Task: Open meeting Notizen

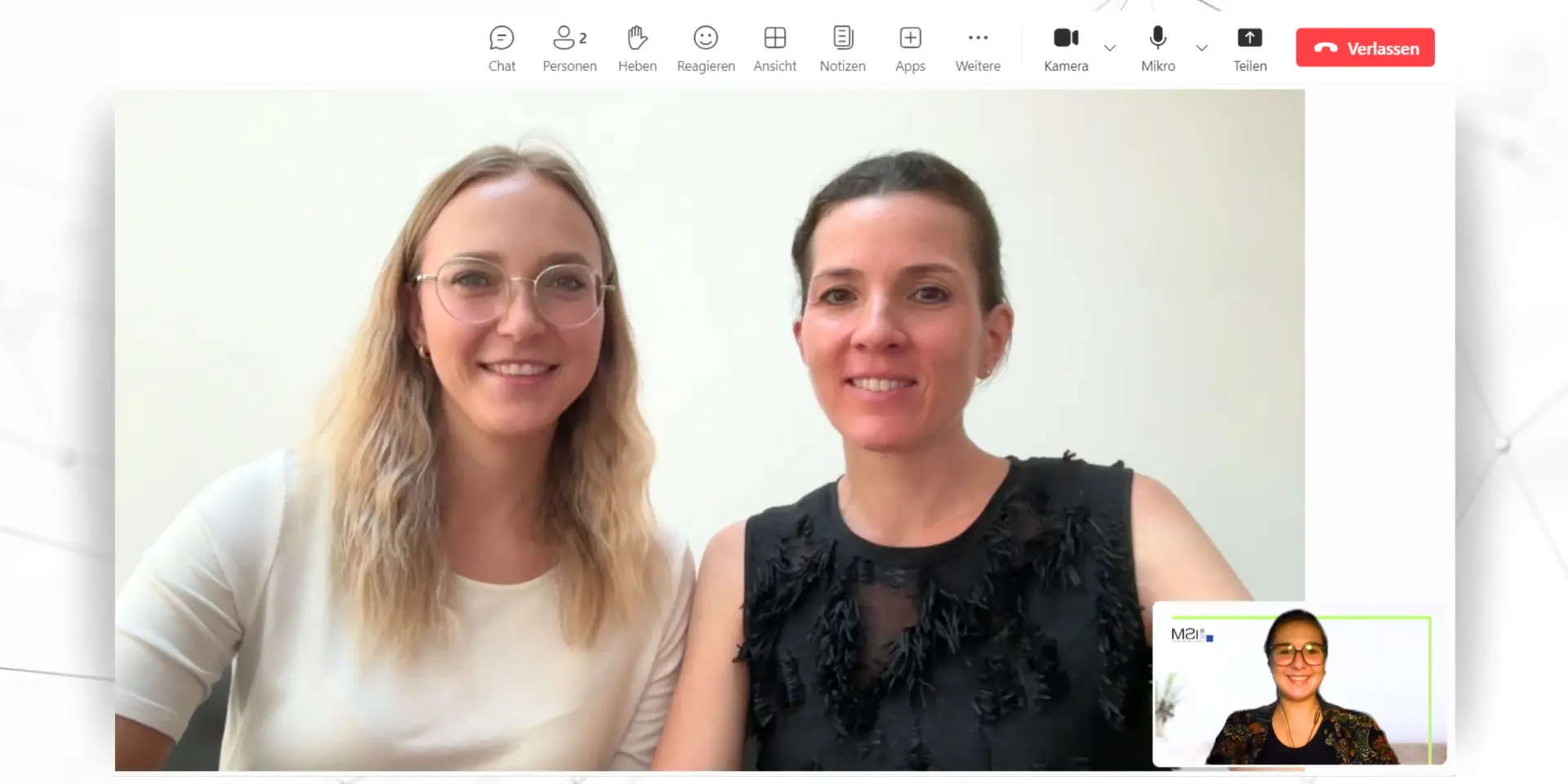Action: click(x=842, y=48)
